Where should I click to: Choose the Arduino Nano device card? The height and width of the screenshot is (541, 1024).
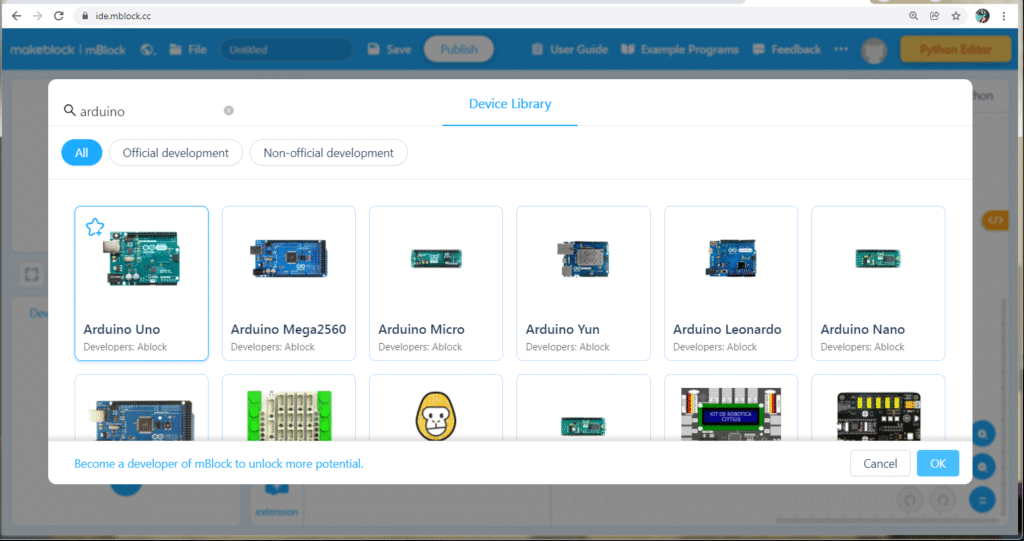[x=878, y=283]
